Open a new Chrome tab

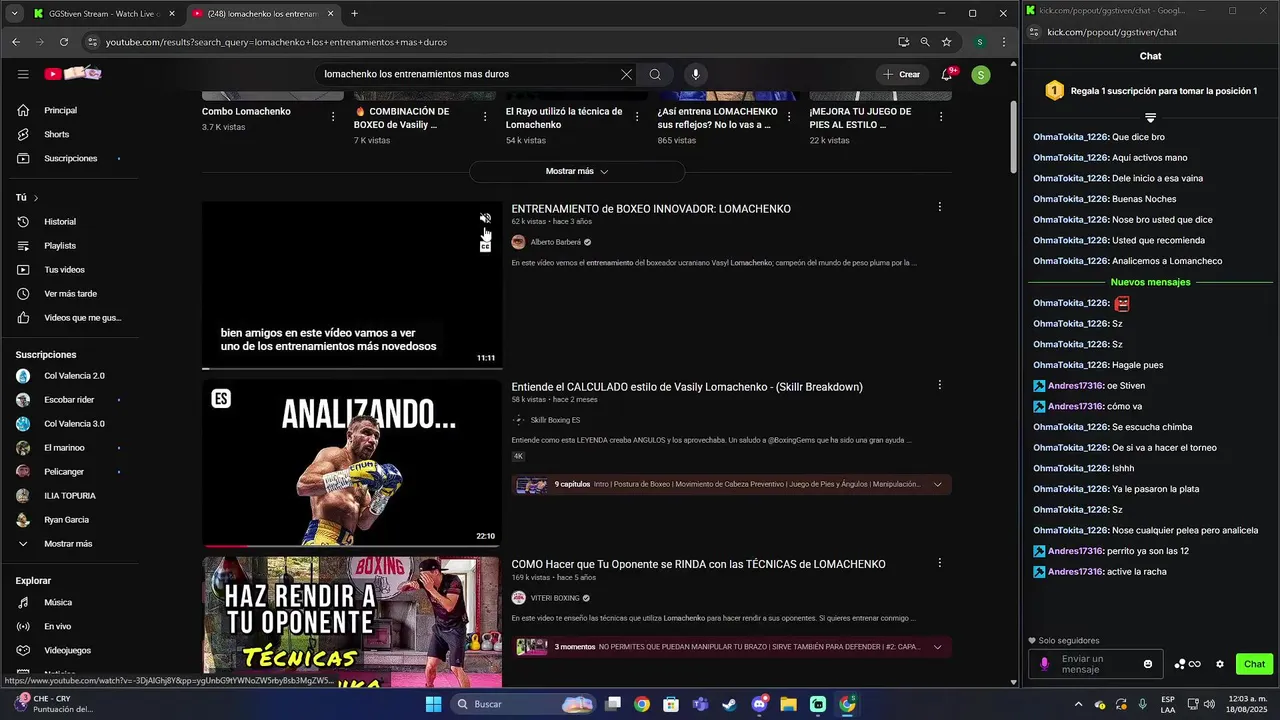click(x=354, y=13)
